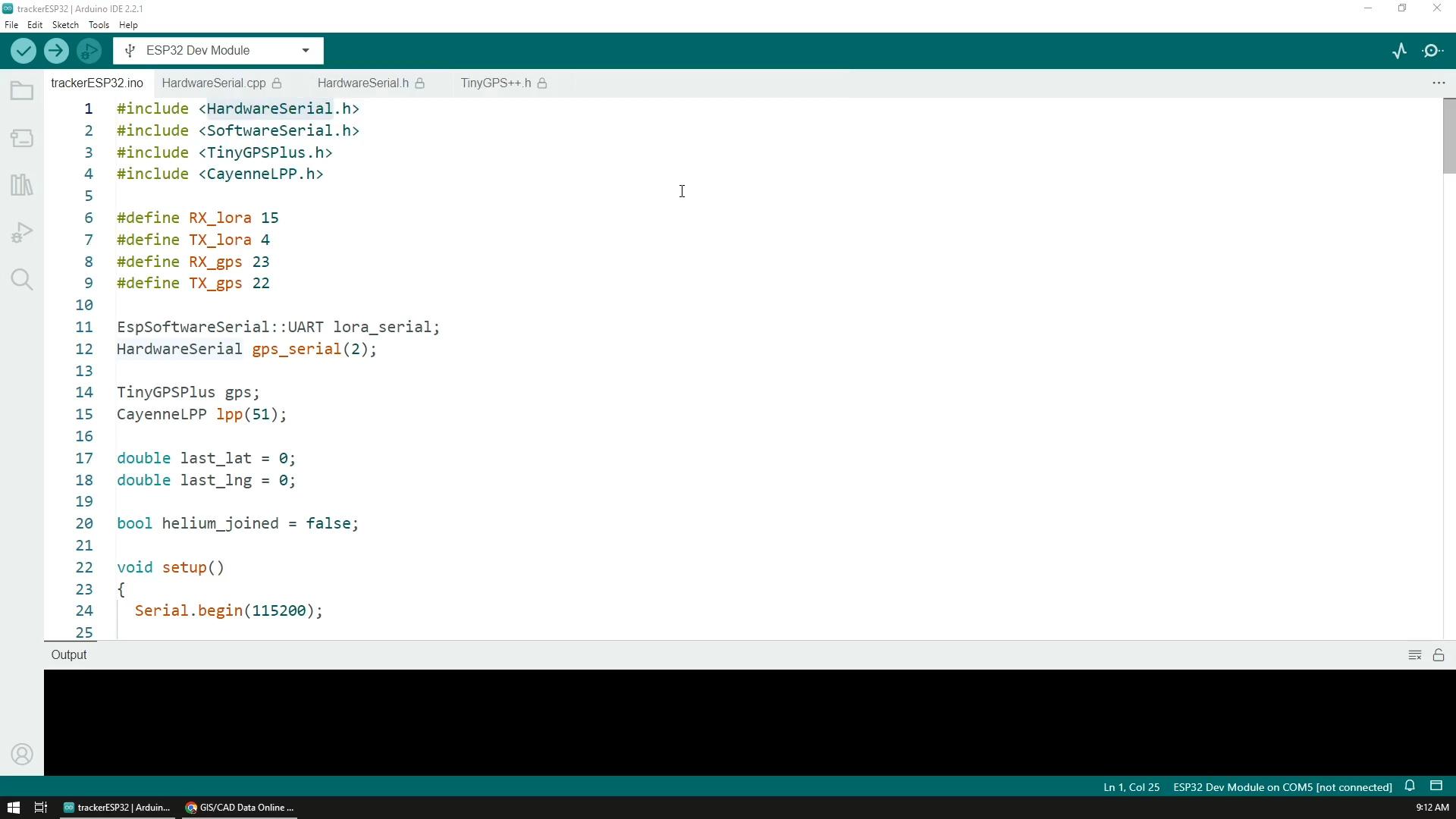
Task: Open the Boards Manager sidebar
Action: click(22, 138)
